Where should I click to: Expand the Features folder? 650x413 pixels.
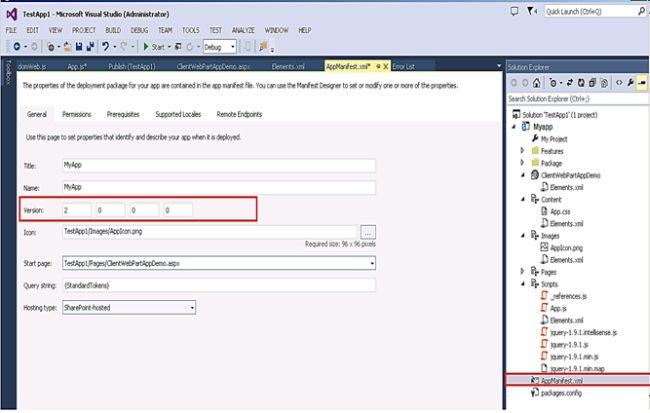coord(522,151)
